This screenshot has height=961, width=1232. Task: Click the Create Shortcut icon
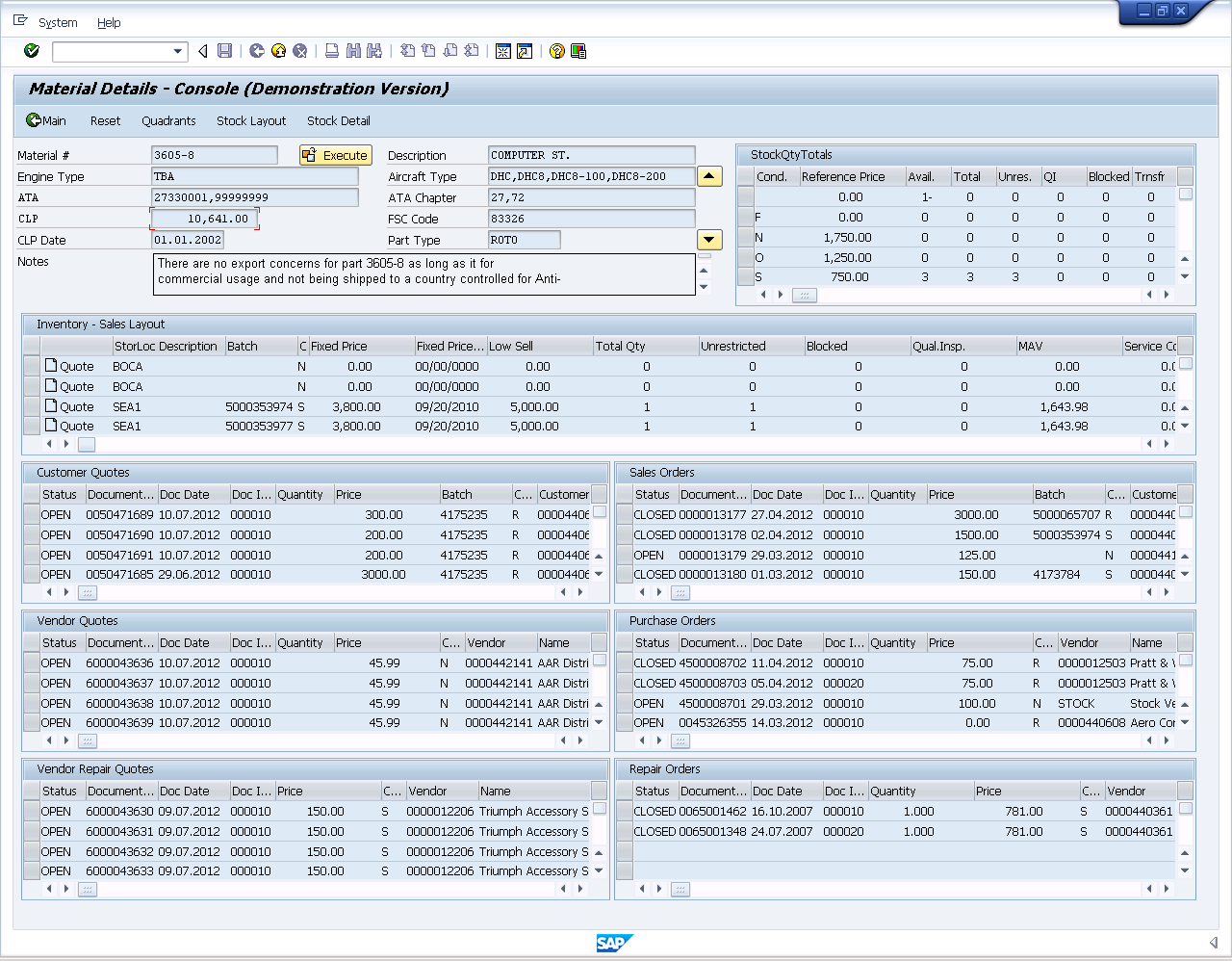tap(523, 51)
